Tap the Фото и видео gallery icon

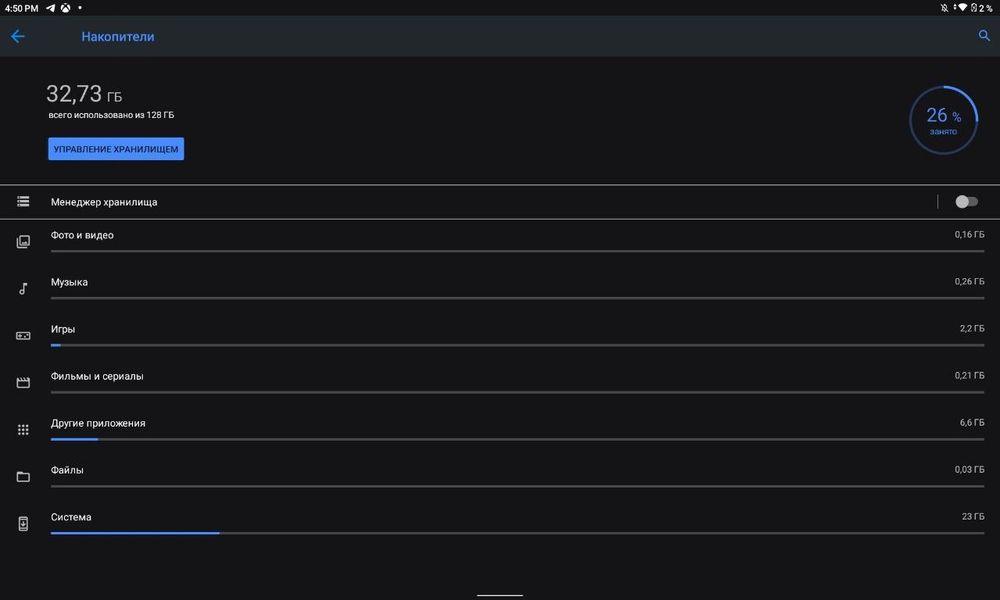[x=23, y=242]
